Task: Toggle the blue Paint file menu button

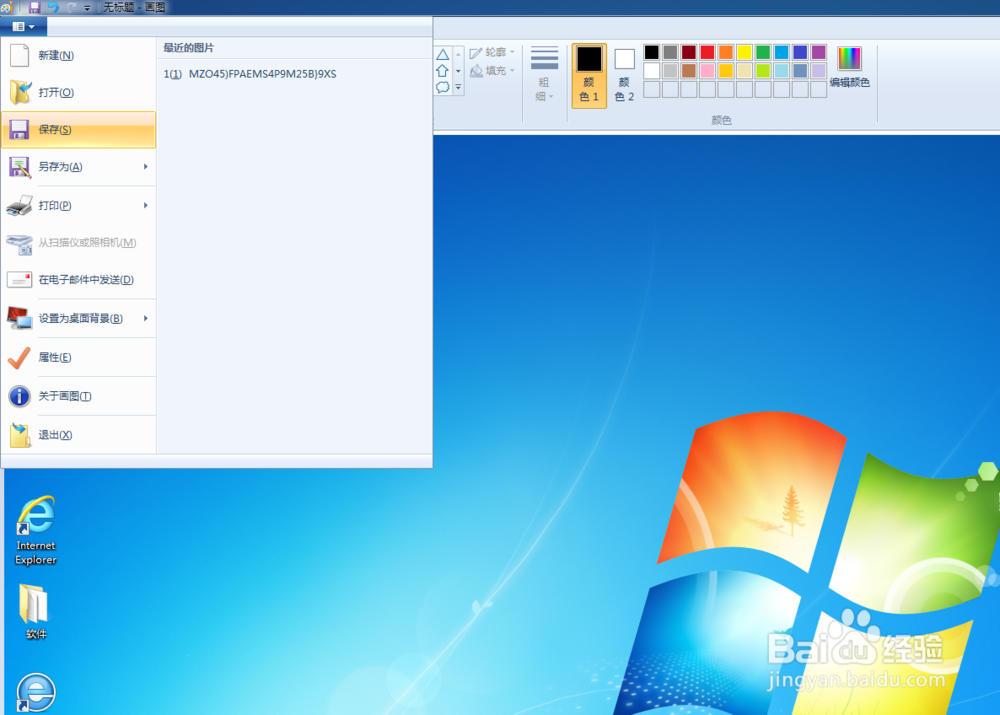Action: [x=24, y=26]
